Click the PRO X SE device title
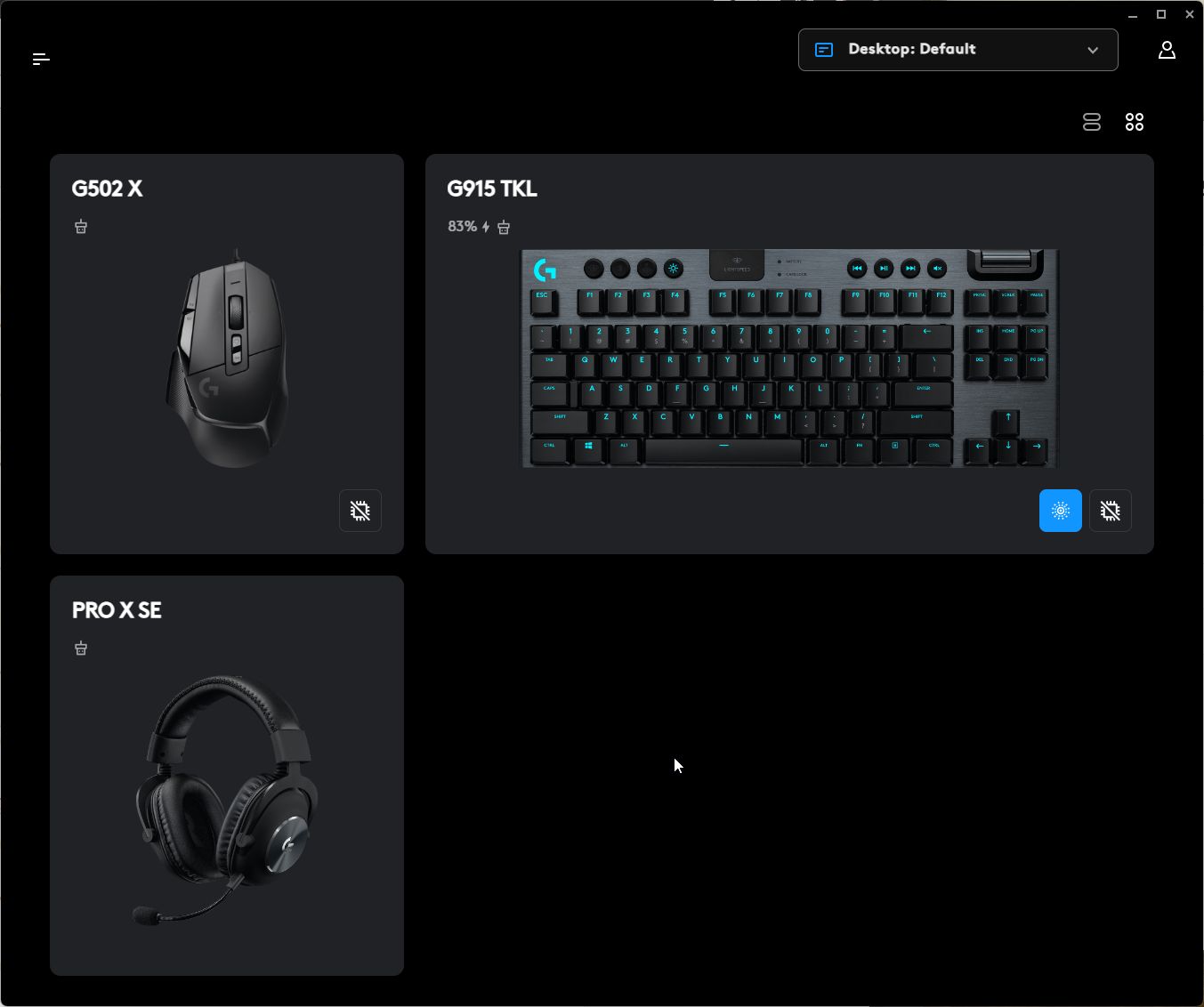The height and width of the screenshot is (1007, 1204). coord(117,610)
